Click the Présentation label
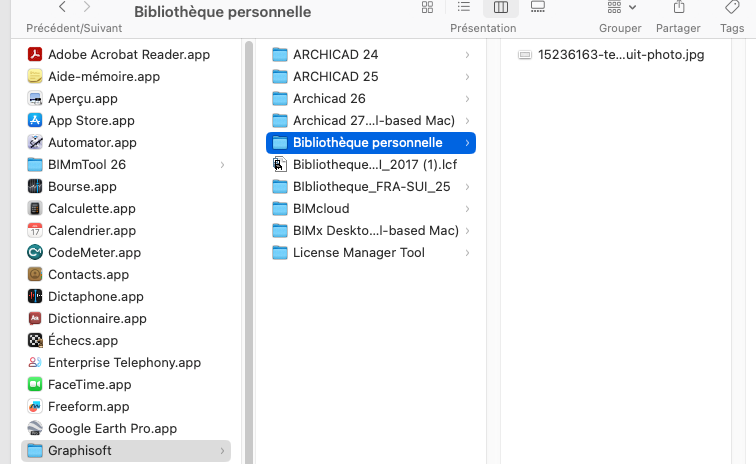The width and height of the screenshot is (756, 464). tap(483, 28)
